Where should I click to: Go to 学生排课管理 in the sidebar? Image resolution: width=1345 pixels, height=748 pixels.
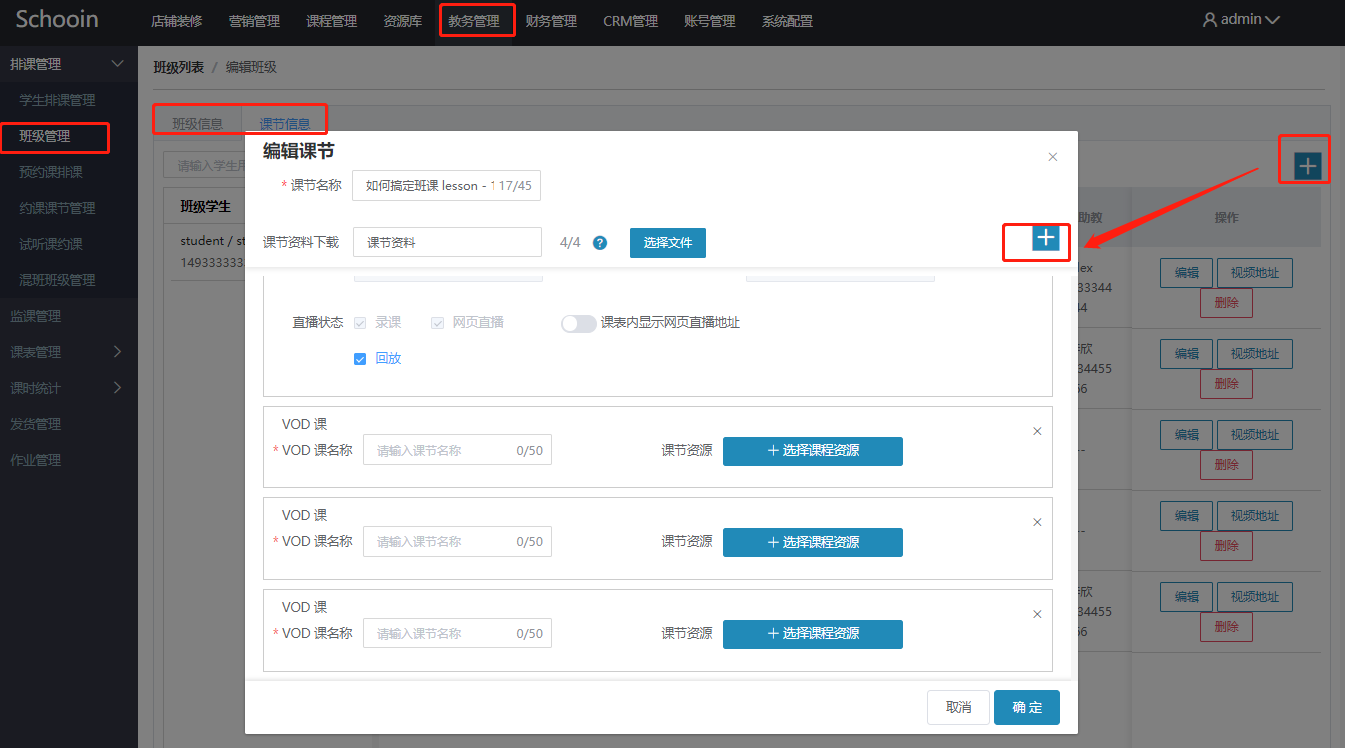point(57,100)
